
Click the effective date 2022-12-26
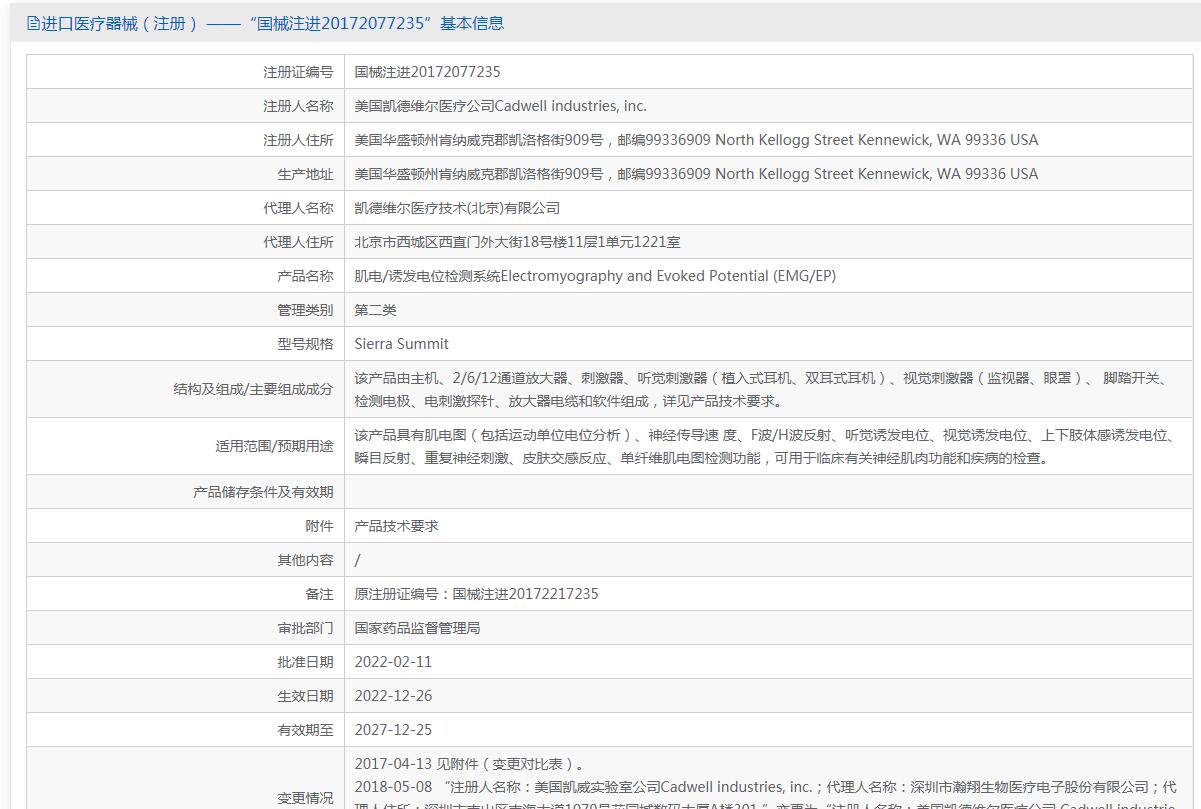pos(393,696)
